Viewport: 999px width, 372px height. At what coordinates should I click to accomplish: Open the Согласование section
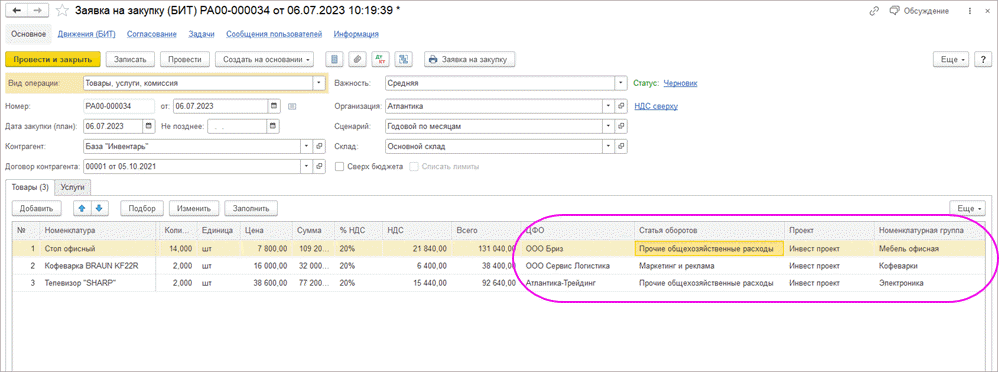pos(152,34)
